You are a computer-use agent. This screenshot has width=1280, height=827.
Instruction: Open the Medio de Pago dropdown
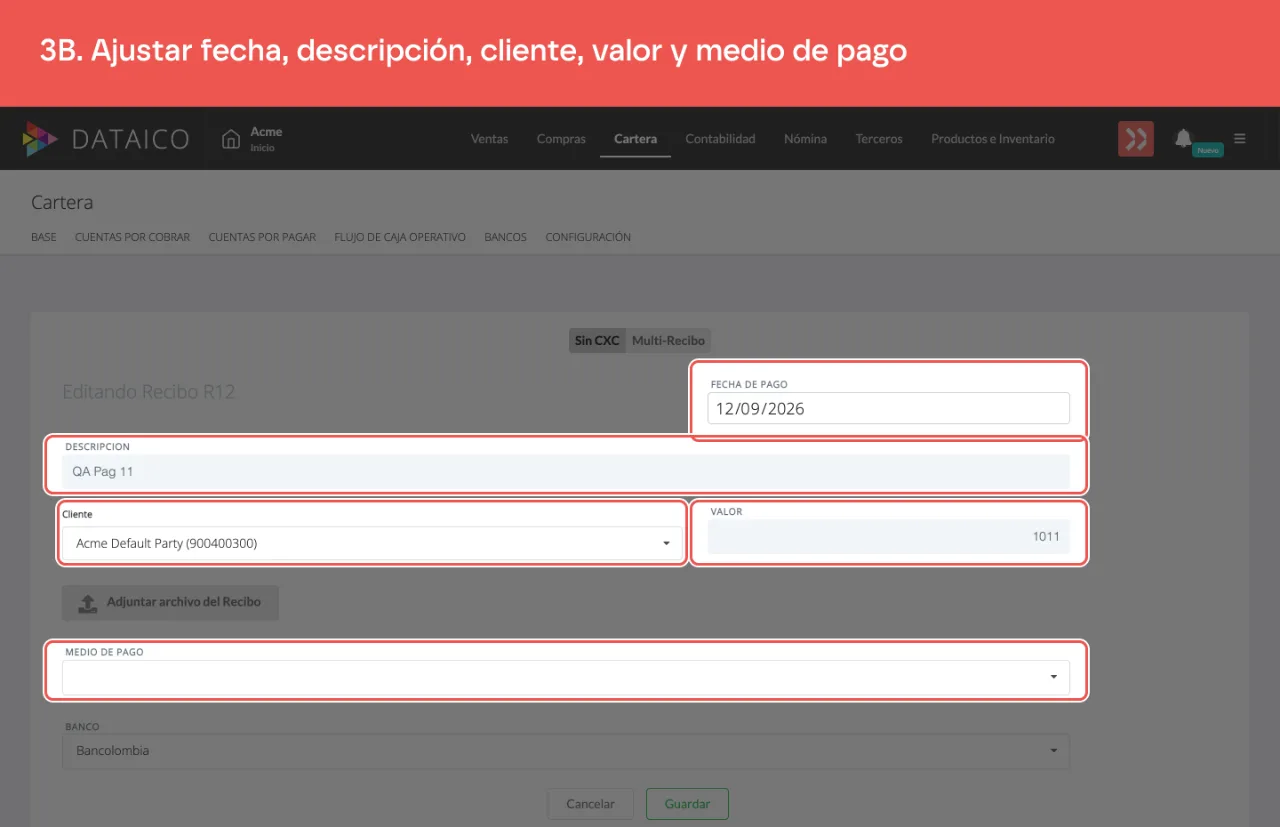click(x=566, y=677)
